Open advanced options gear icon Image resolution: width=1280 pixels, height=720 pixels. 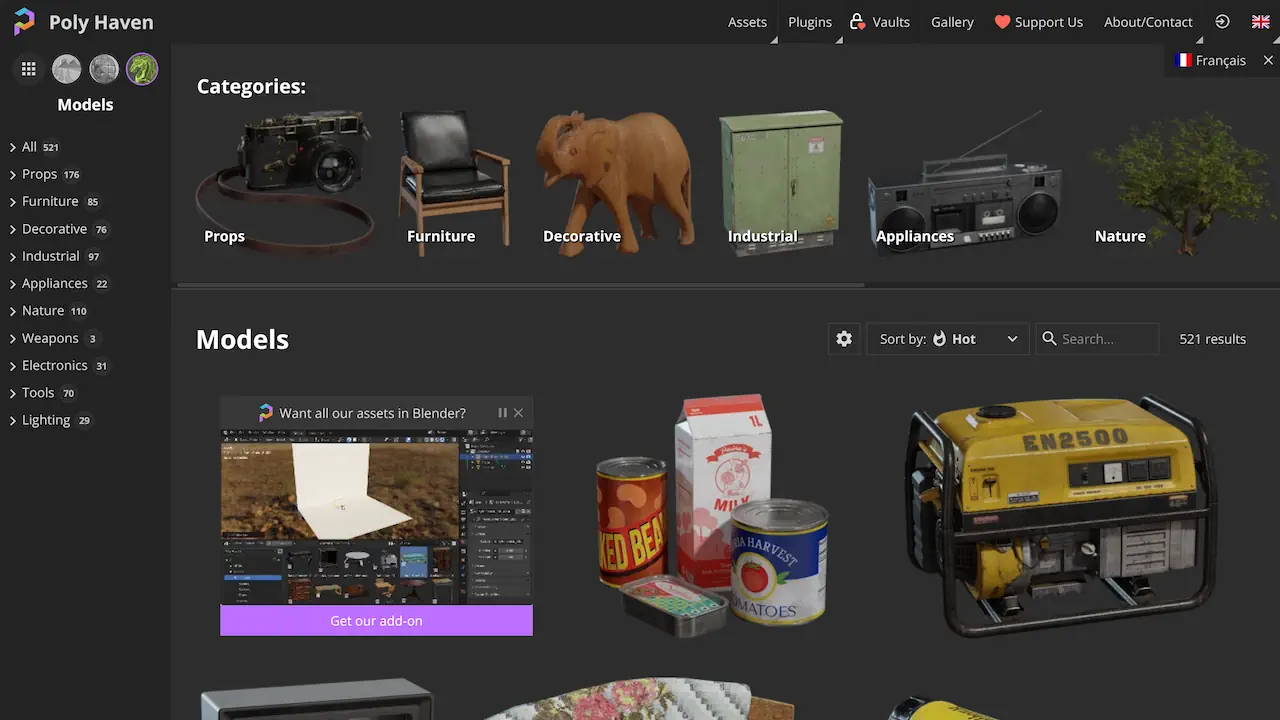tap(844, 339)
